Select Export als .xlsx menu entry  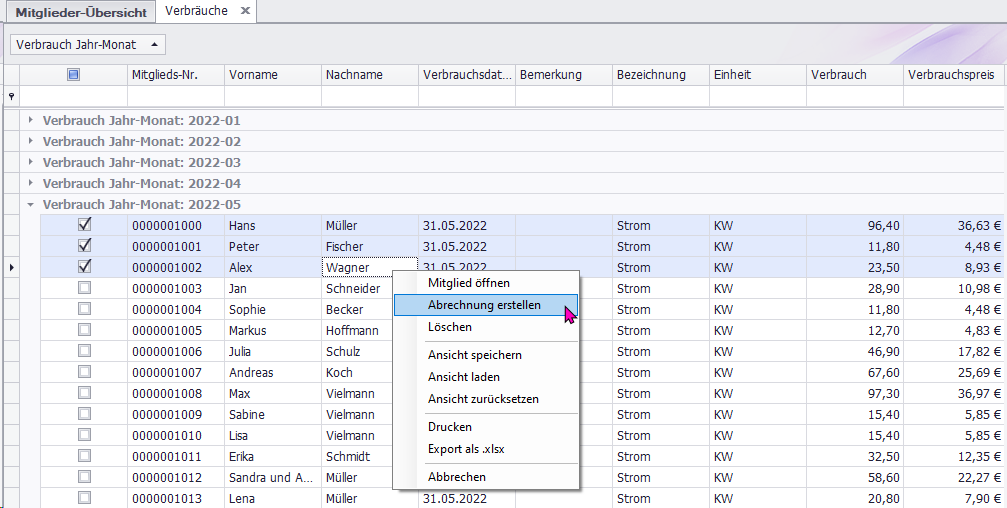[466, 449]
